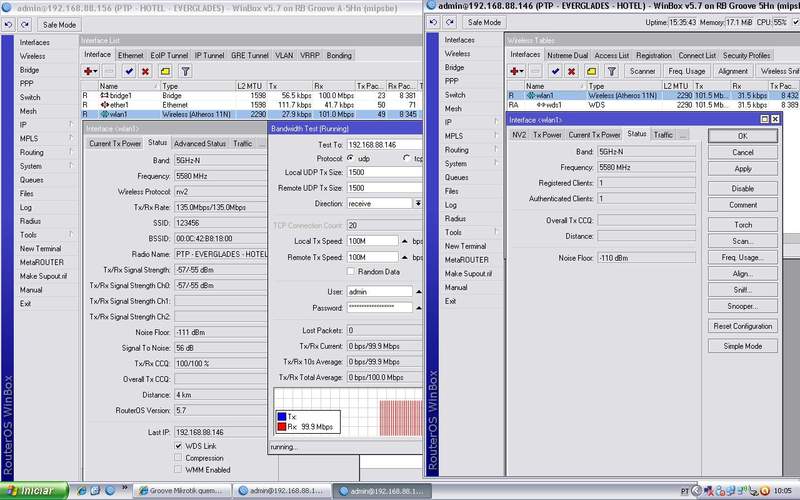Click Reset Configuration button
800x500 pixels.
pos(742,326)
